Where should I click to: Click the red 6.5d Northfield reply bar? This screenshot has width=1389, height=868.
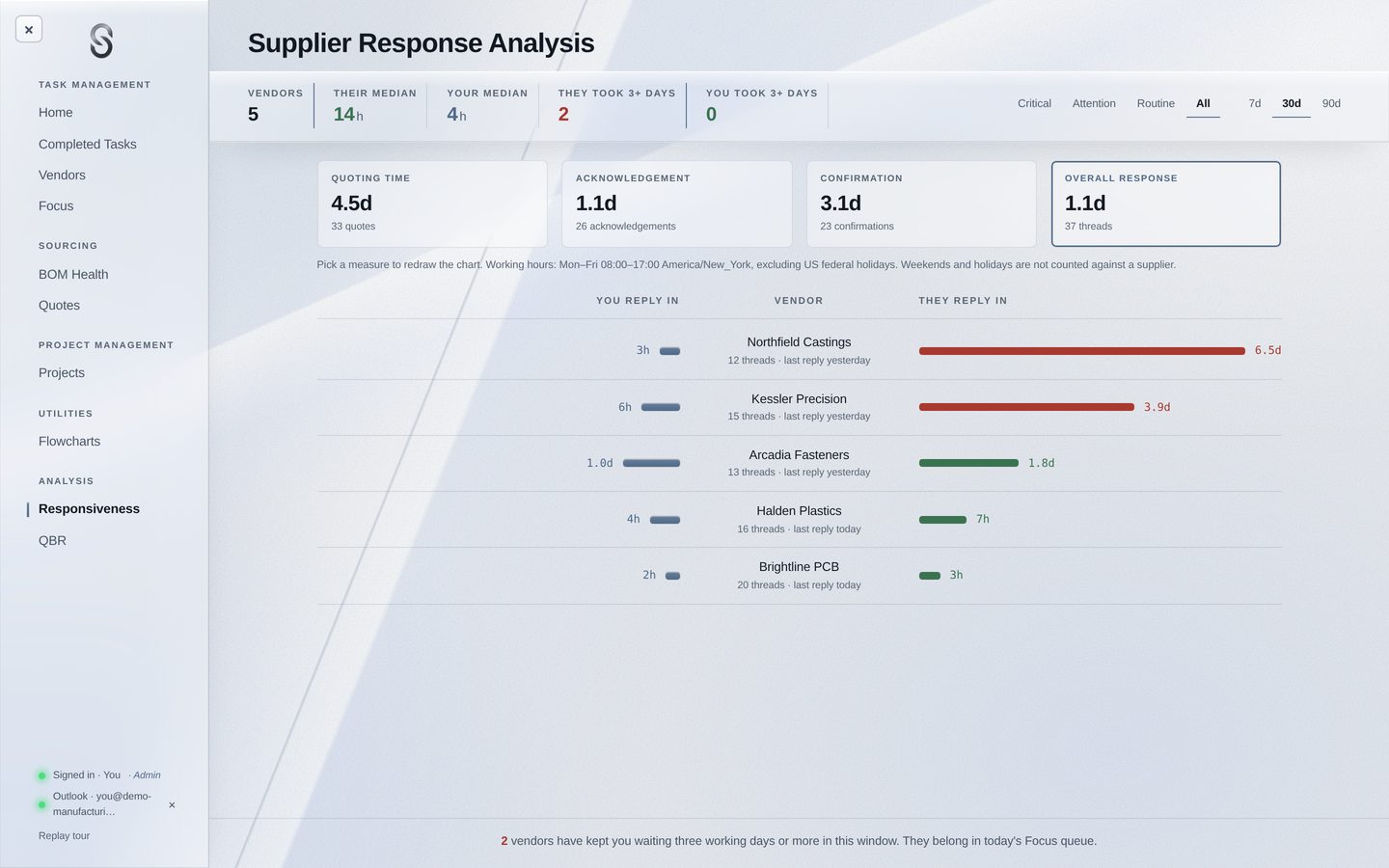[x=1082, y=351]
